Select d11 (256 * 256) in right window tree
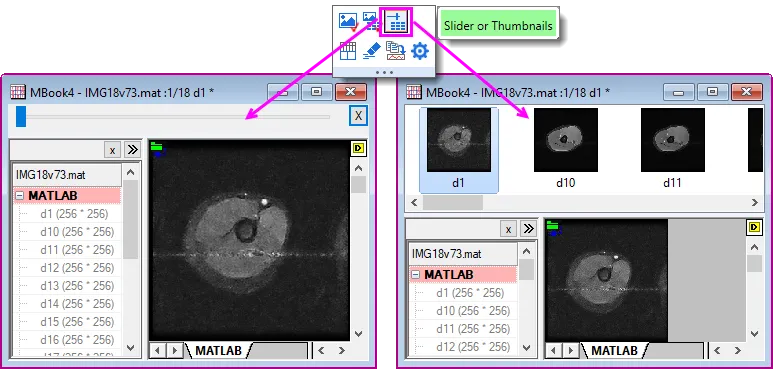The width and height of the screenshot is (773, 369). (x=473, y=329)
